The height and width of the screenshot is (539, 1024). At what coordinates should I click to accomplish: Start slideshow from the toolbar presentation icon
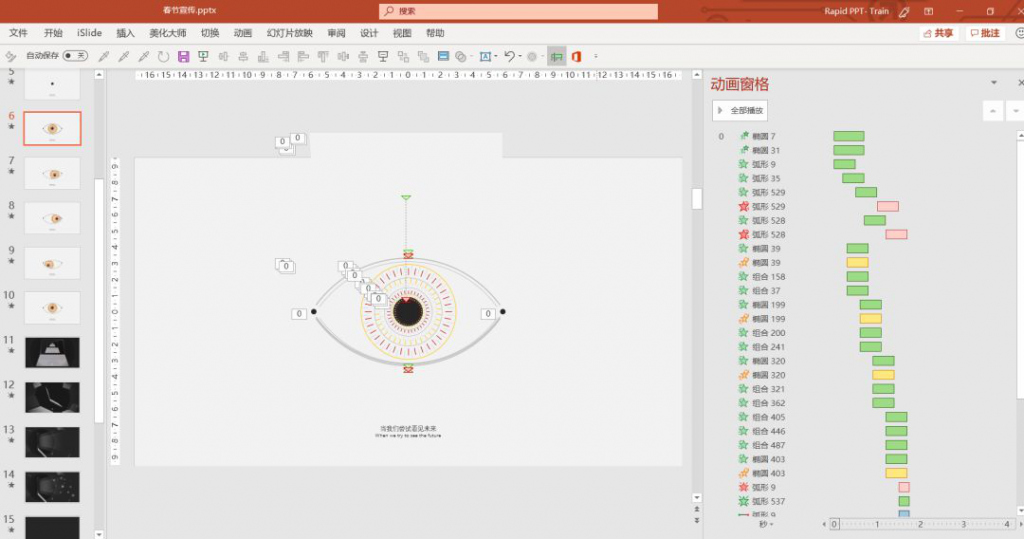tap(203, 56)
